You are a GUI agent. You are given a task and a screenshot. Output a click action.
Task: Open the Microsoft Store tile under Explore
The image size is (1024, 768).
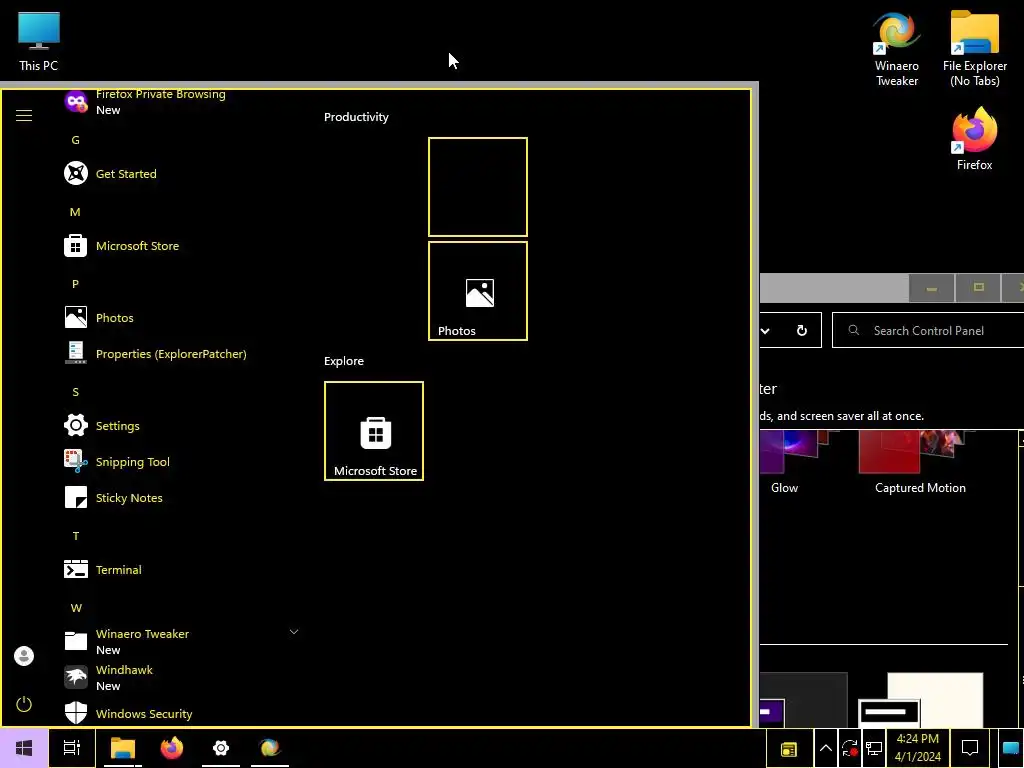click(x=374, y=431)
